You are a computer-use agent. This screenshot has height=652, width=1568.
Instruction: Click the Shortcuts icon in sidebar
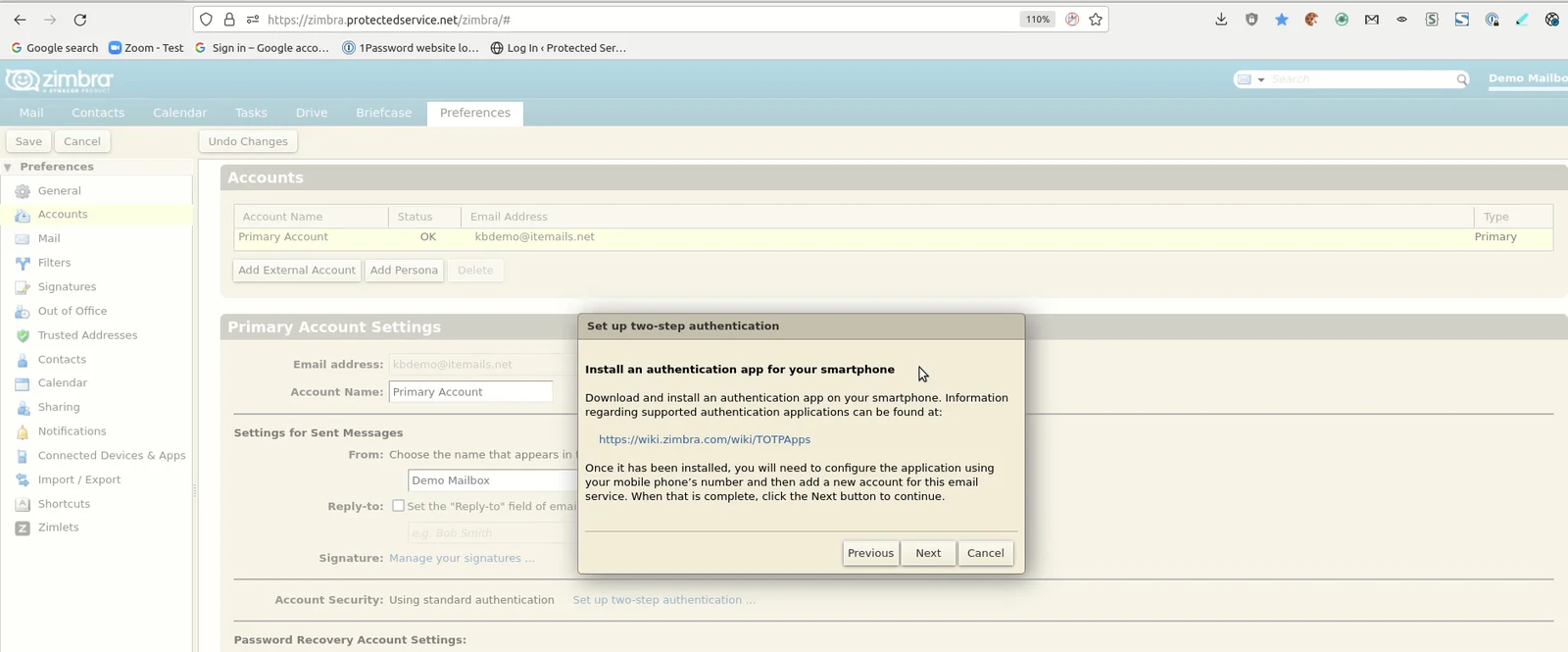[23, 504]
